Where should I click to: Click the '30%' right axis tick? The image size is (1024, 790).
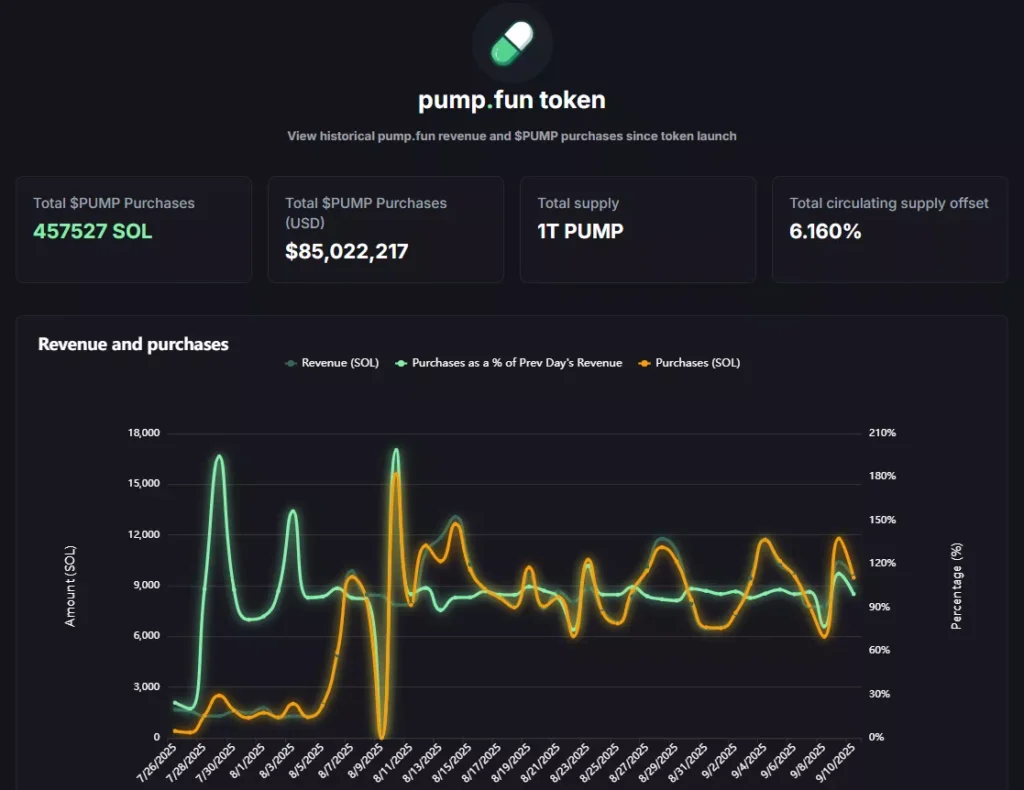point(880,693)
